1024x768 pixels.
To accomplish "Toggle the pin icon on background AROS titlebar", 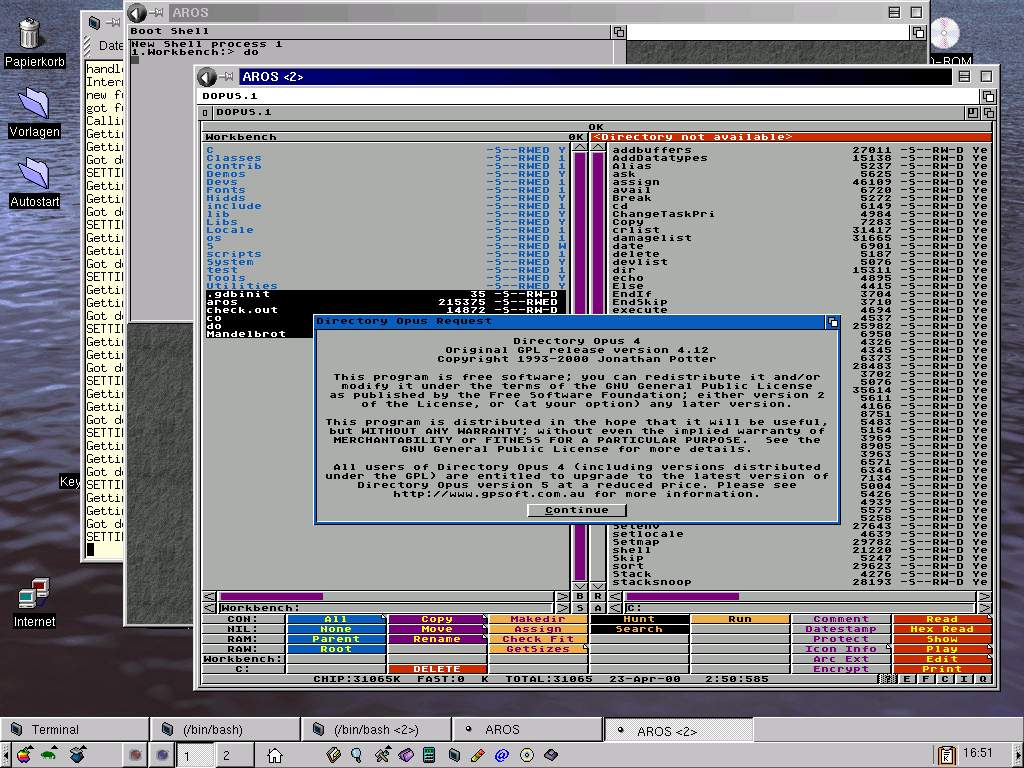I will click(x=156, y=12).
